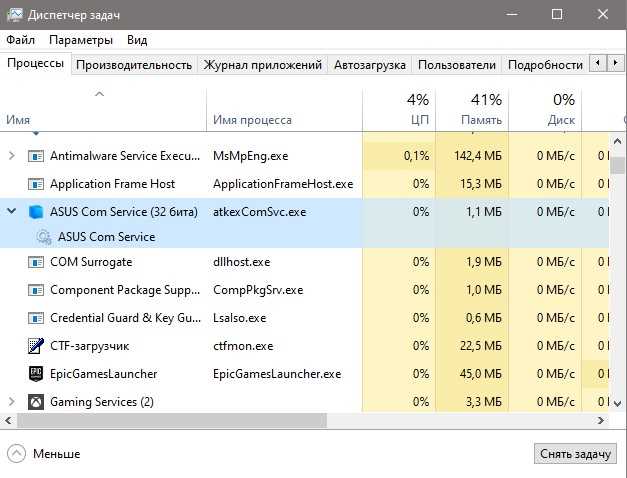Select the atkexComSvc.exe process name

click(x=260, y=212)
